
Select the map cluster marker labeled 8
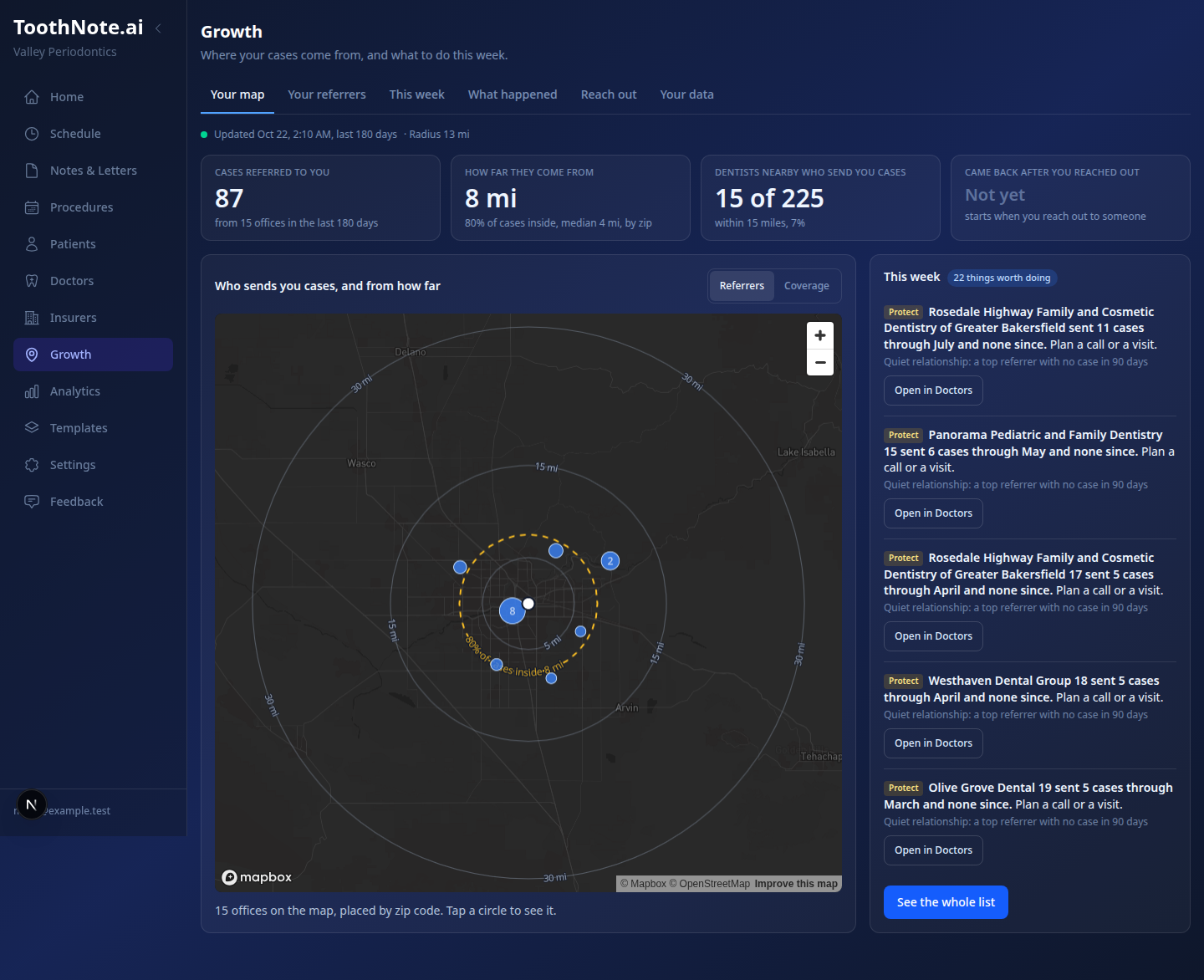[x=513, y=611]
